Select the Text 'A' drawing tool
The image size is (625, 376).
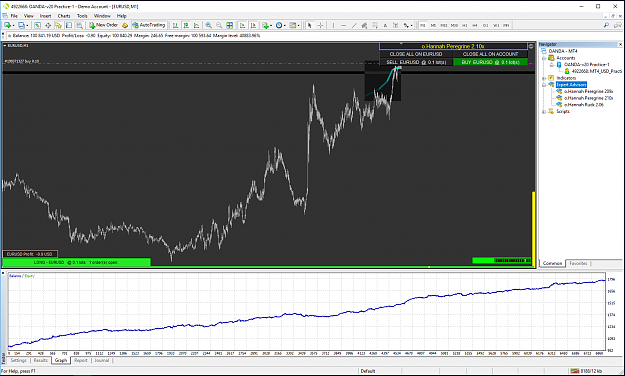click(x=385, y=25)
